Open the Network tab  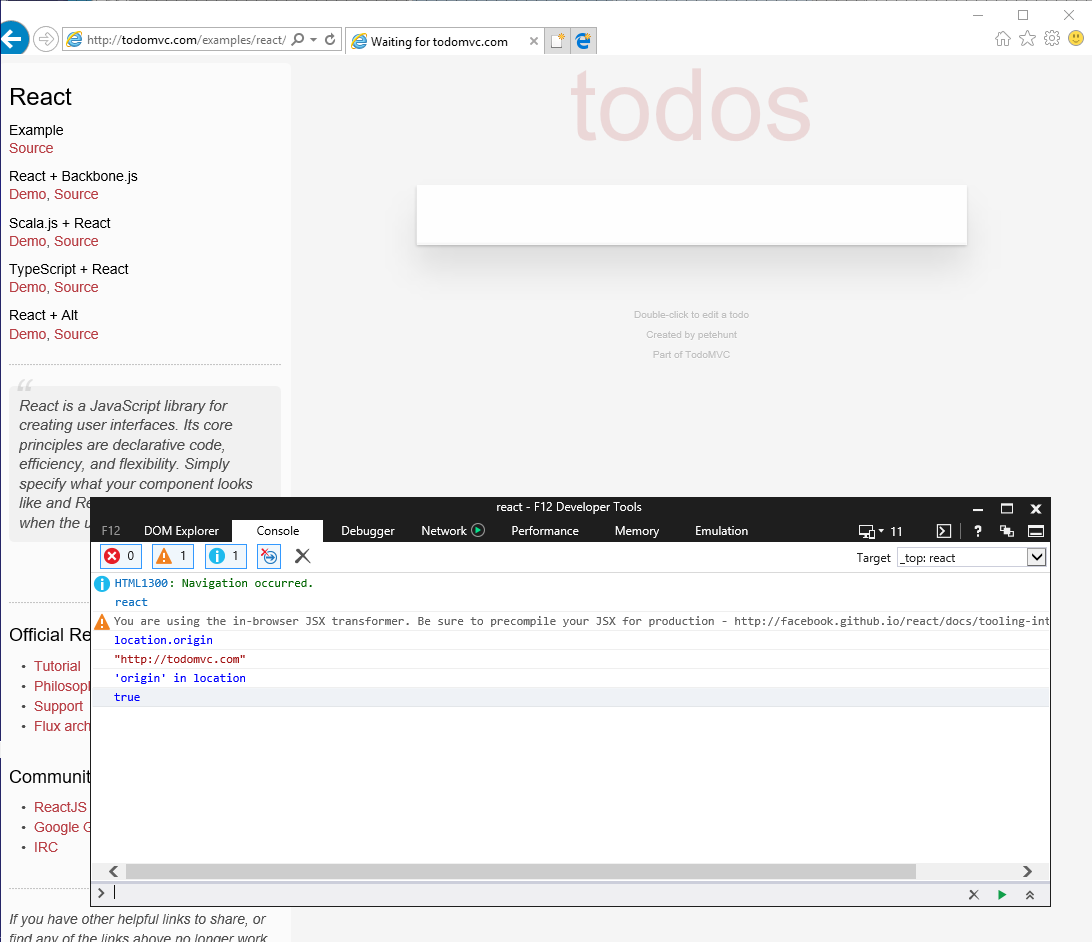click(x=444, y=531)
